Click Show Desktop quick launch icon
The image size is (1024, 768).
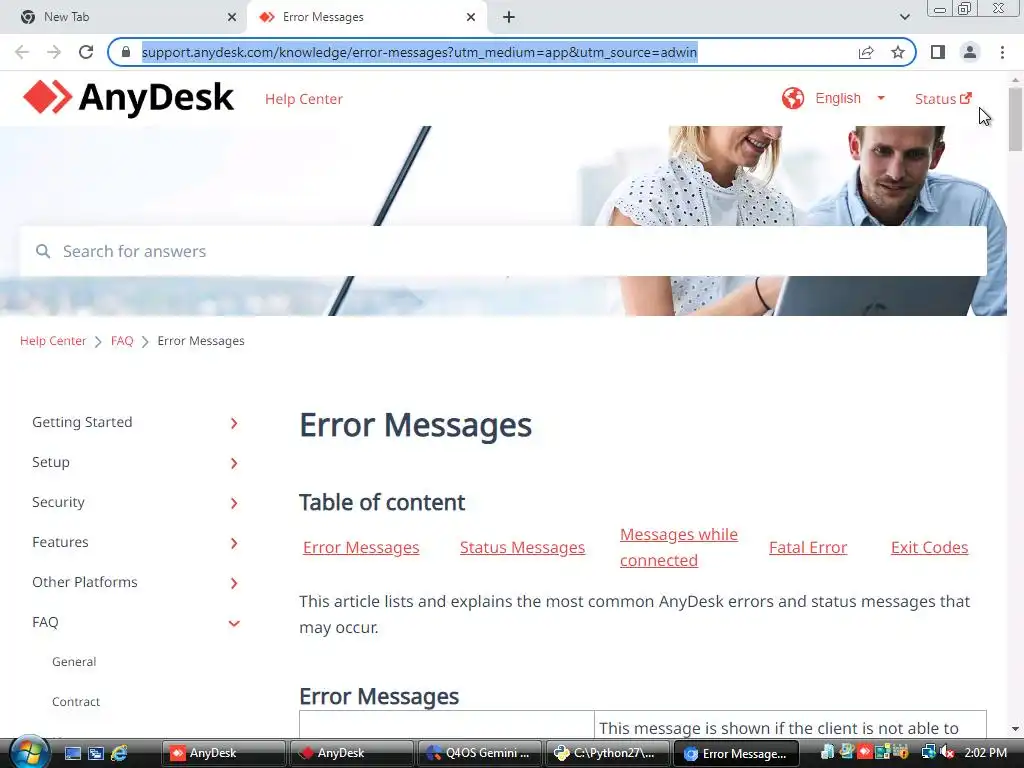(73, 754)
